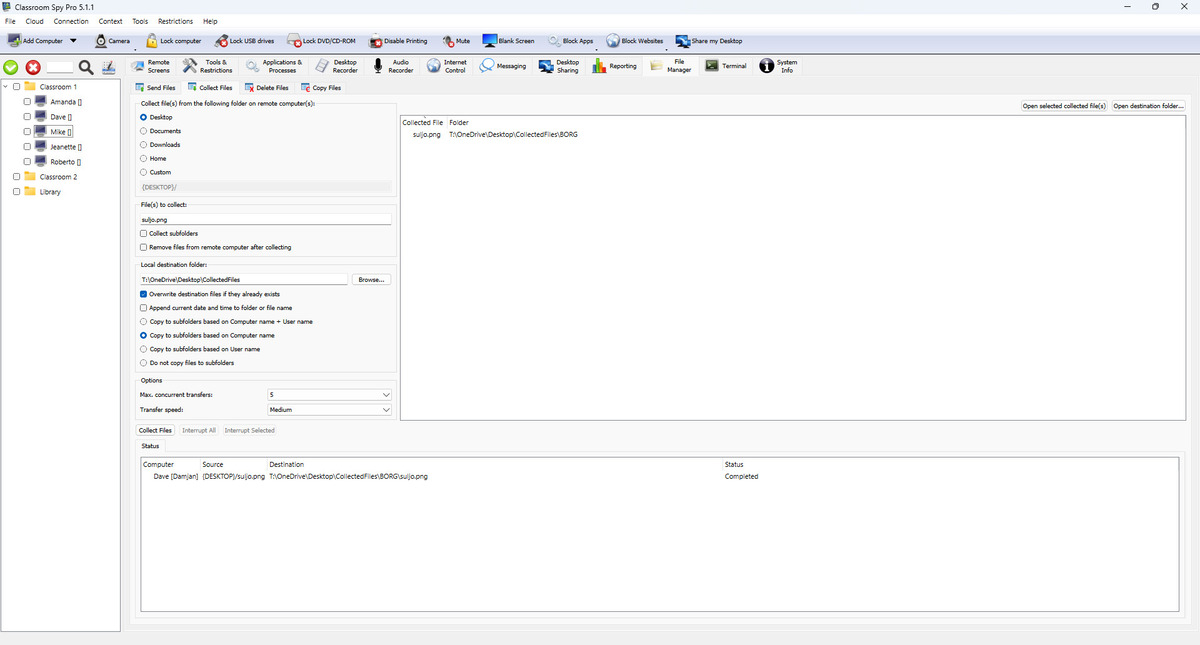The height and width of the screenshot is (645, 1200).
Task: Collapse the Classroom 1 tree node
Action: pyautogui.click(x=5, y=87)
